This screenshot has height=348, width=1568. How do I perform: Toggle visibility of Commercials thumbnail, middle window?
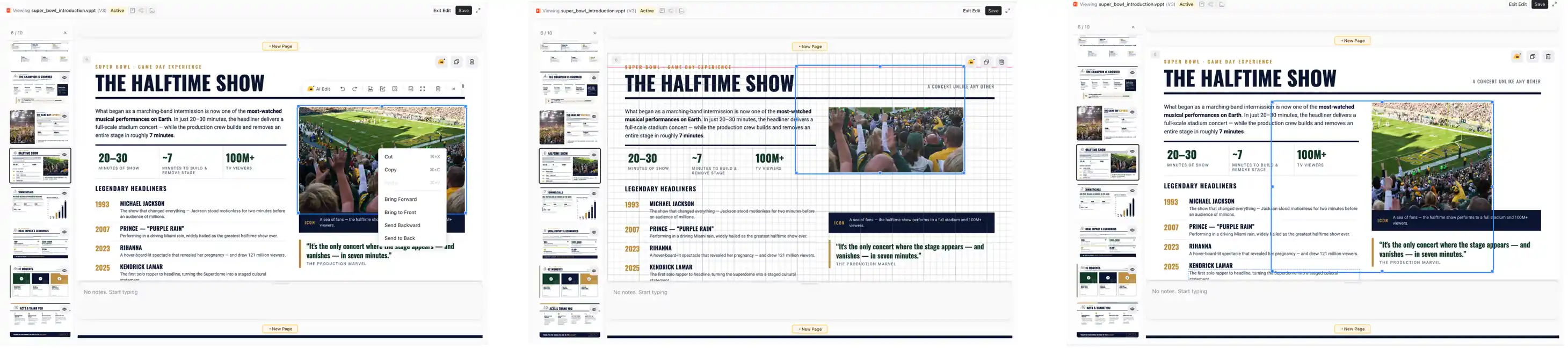pos(594,193)
